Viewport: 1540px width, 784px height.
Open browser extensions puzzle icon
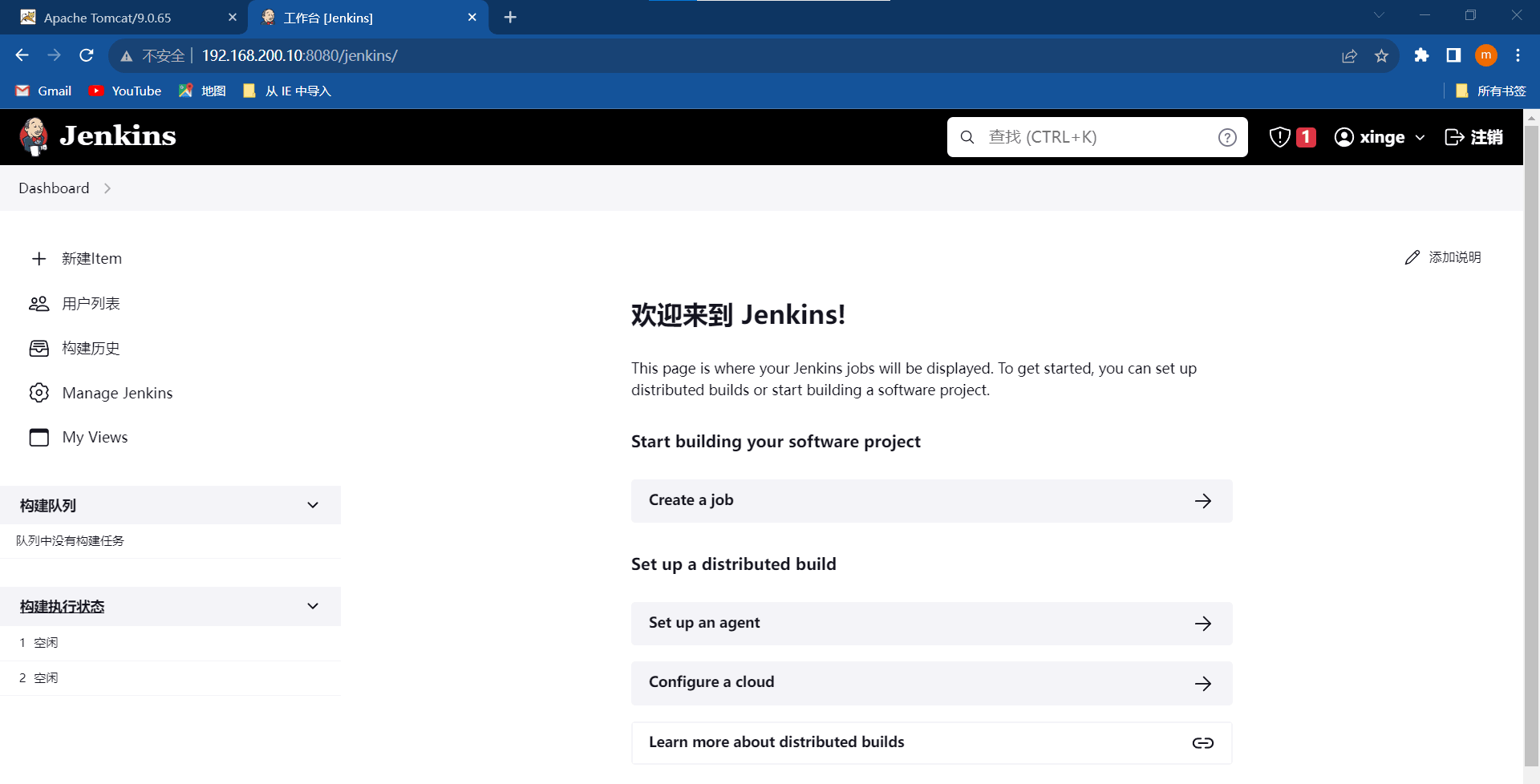[1421, 55]
